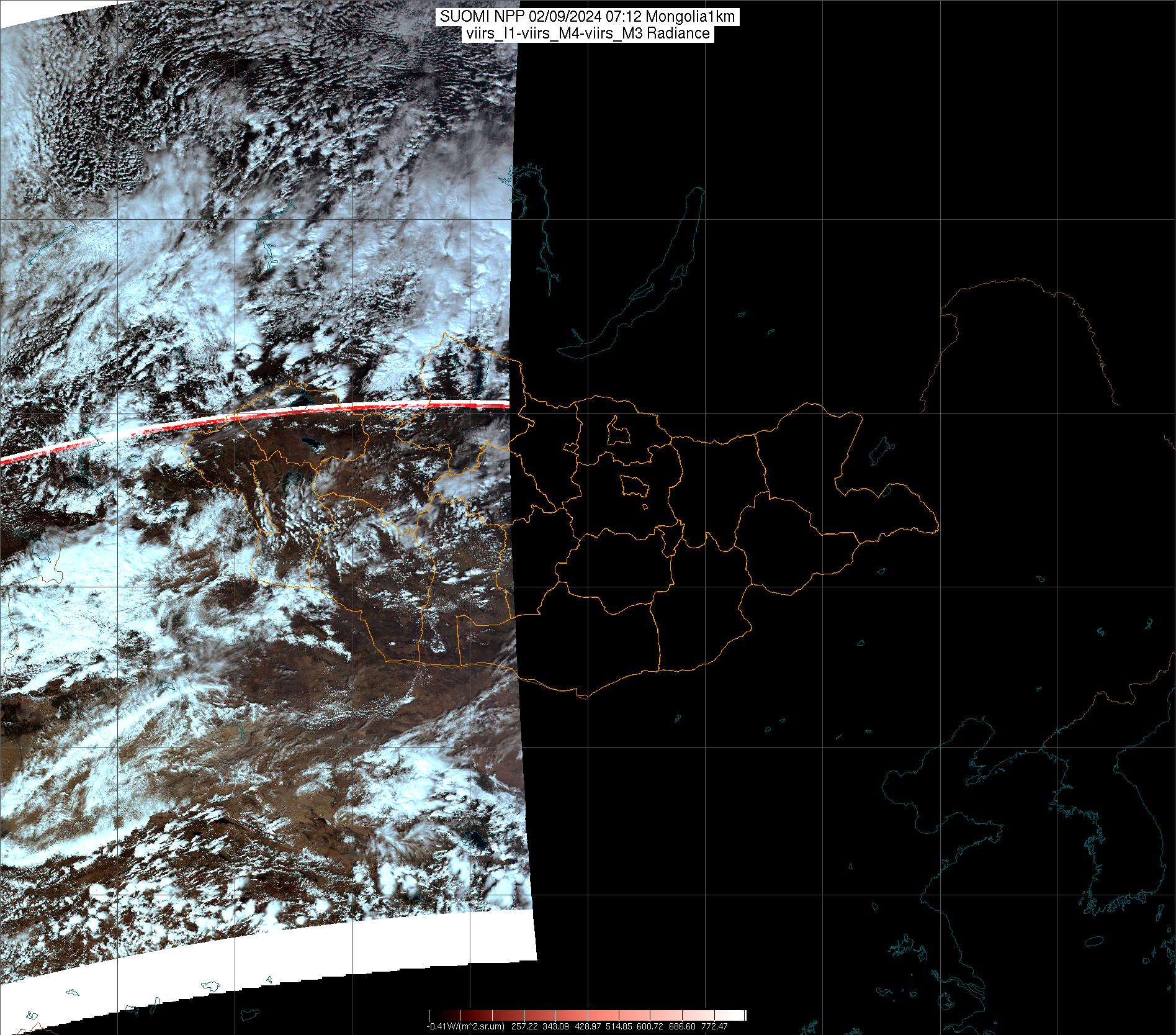Click the dark lake in northwestern Mongolia

310,444
